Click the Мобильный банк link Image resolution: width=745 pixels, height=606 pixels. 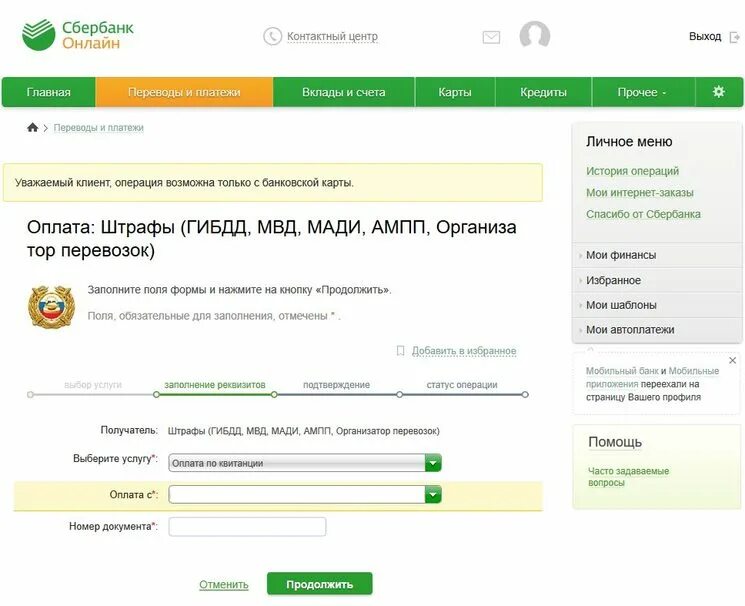622,371
